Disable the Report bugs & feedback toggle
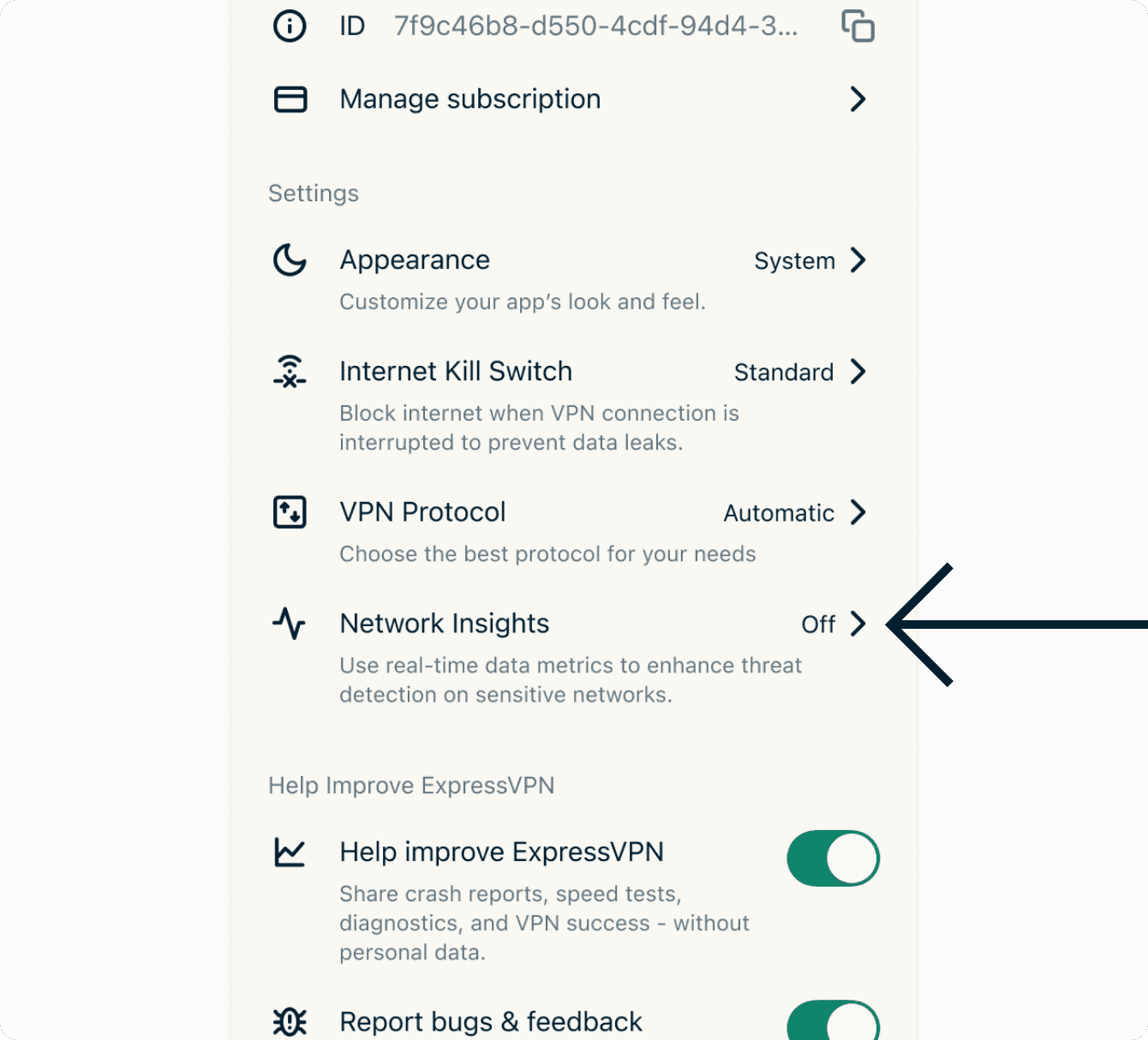The width and height of the screenshot is (1148, 1040). [833, 1023]
